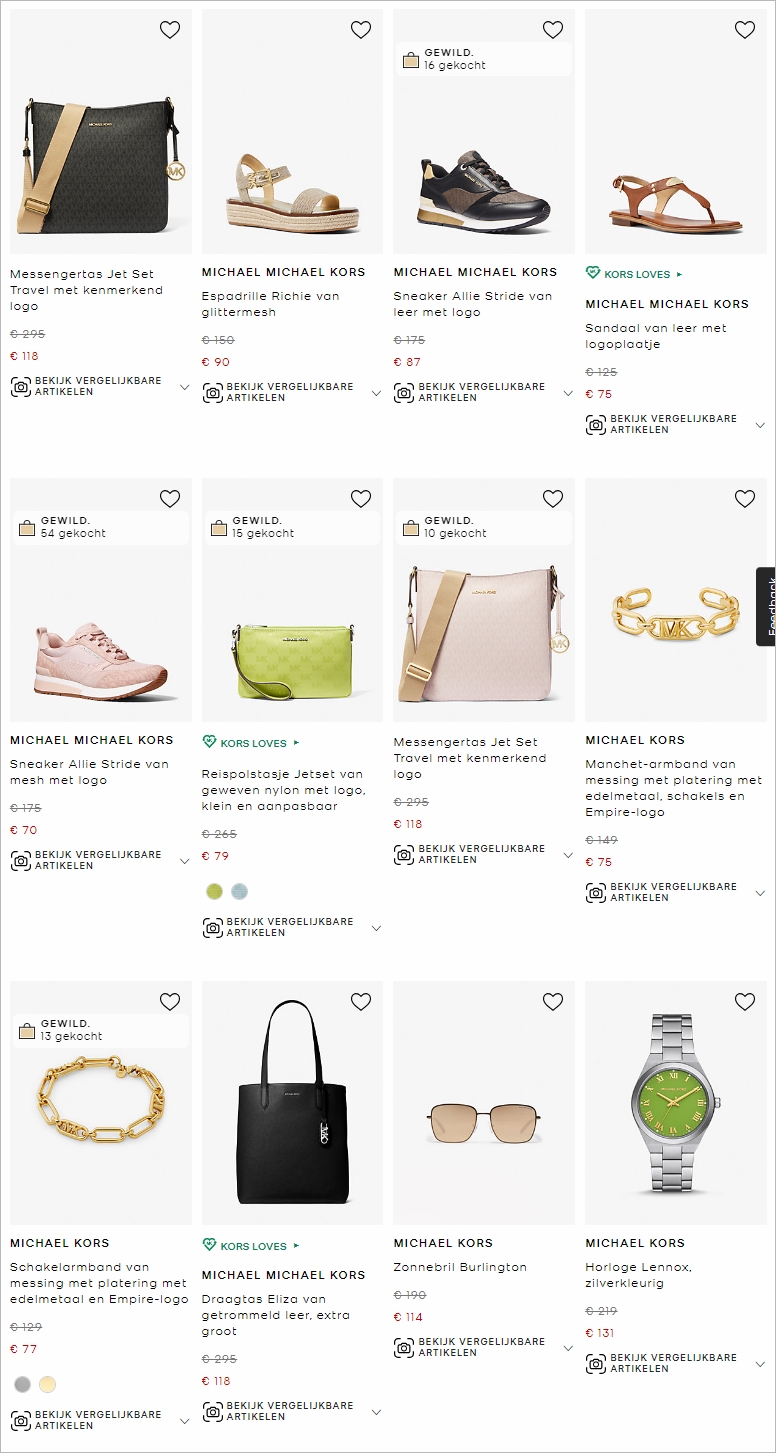
Task: Click camera icon under Messengertas €295 black bag
Action: tap(21, 387)
